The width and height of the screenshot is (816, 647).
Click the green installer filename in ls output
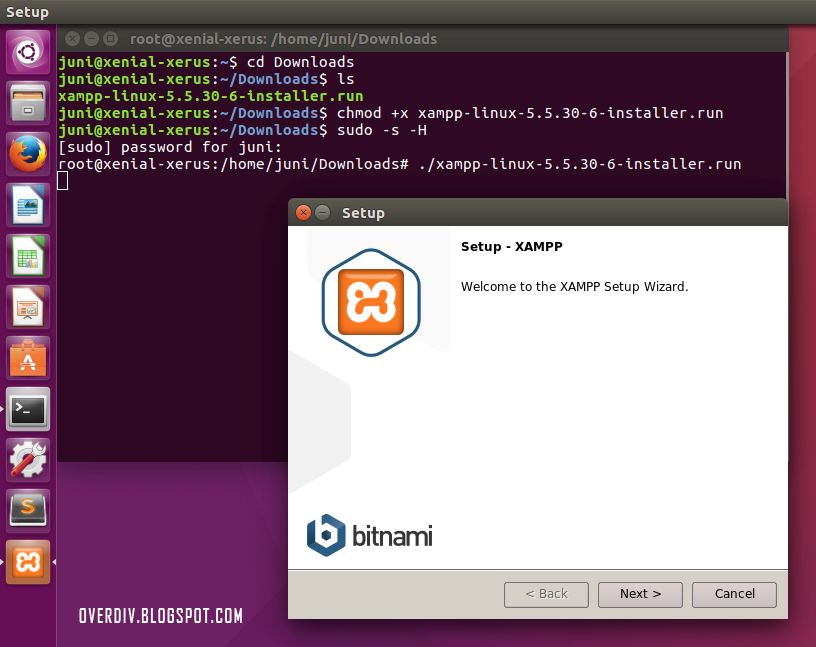click(210, 96)
